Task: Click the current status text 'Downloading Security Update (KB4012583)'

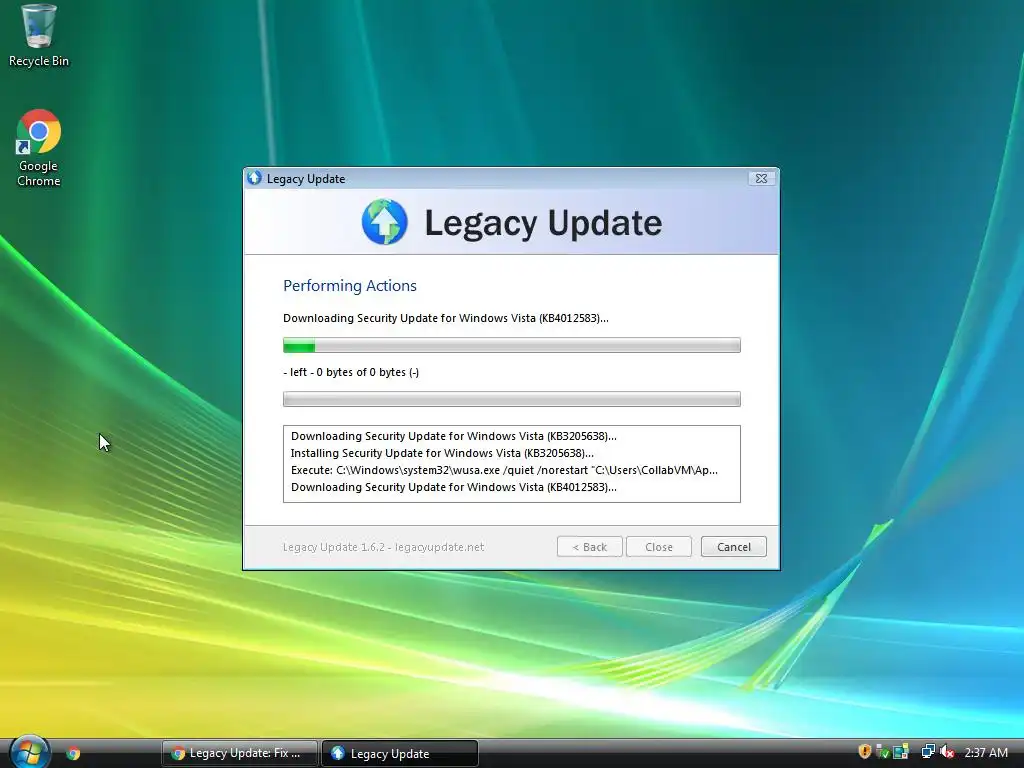Action: (445, 318)
